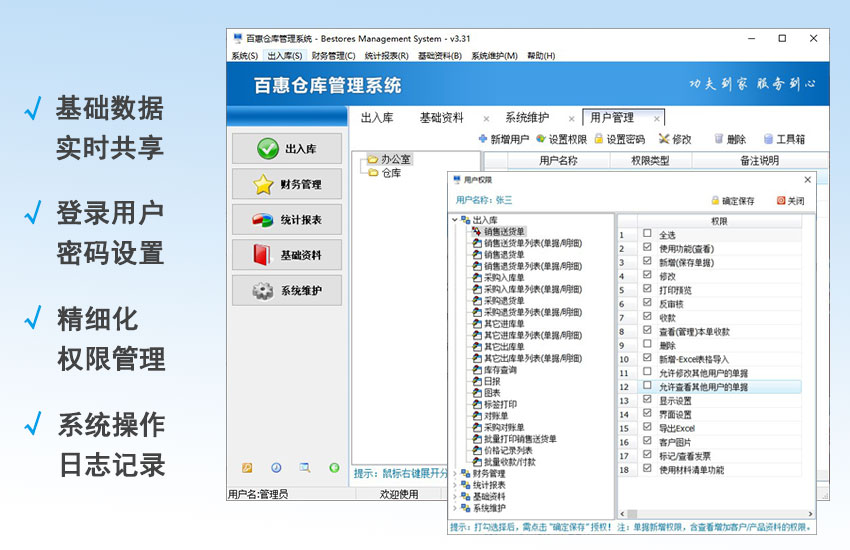850x550 pixels.
Task: Open 设置权限 permission settings in toolbar
Action: [561, 139]
